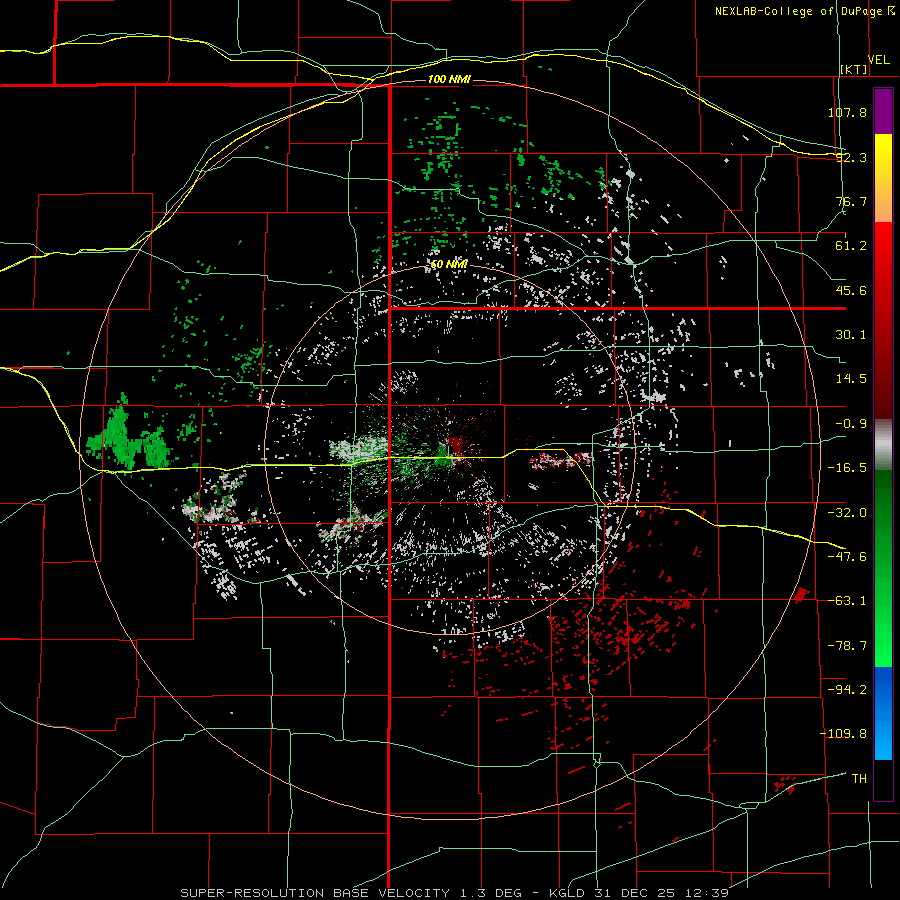Pick the gray near-zero segment of color bar
The width and height of the screenshot is (900, 900).
(883, 444)
